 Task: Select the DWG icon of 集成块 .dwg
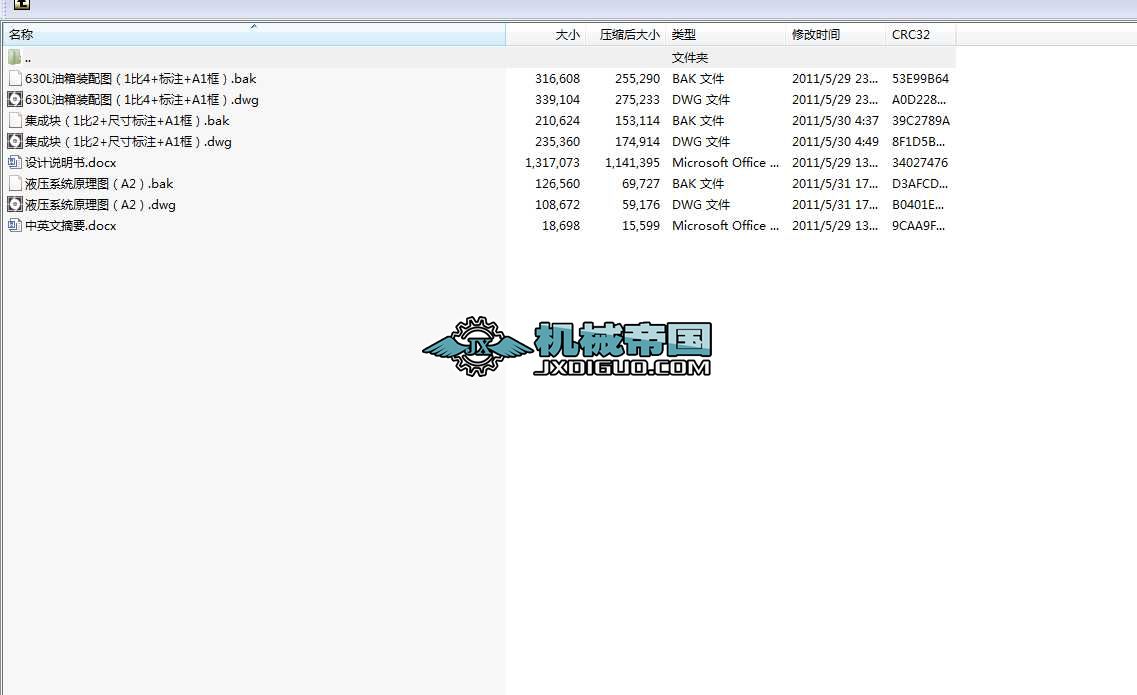pyautogui.click(x=15, y=142)
